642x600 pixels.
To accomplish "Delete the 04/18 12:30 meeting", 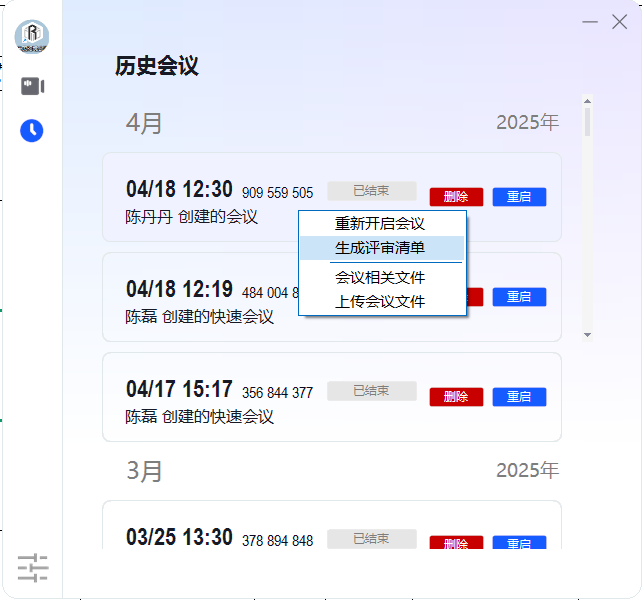I will 456,197.
